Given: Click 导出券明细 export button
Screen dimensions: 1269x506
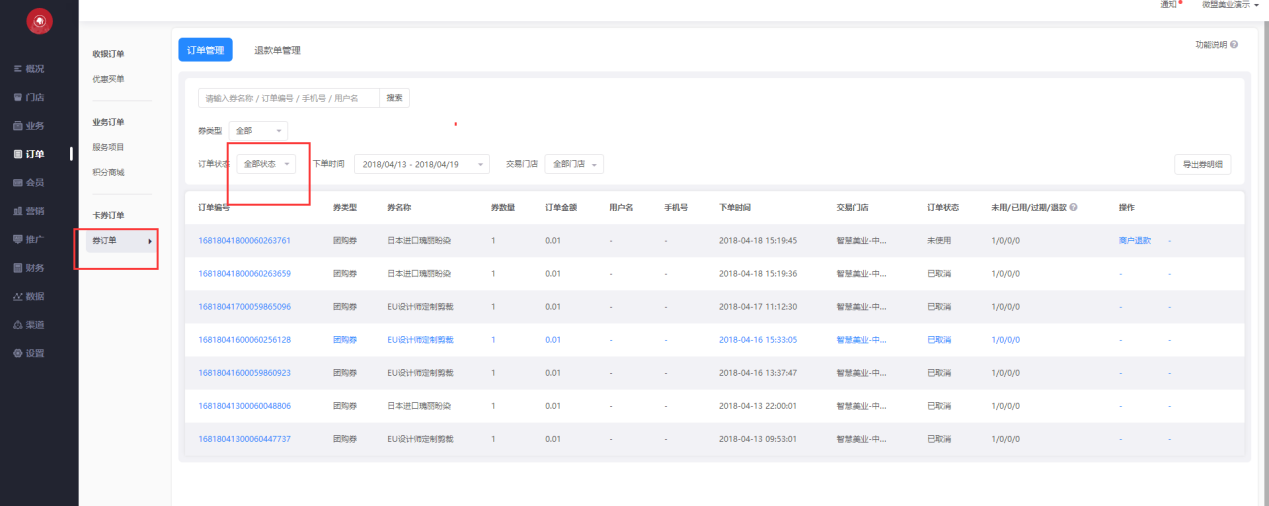Looking at the screenshot, I should click(x=1203, y=165).
